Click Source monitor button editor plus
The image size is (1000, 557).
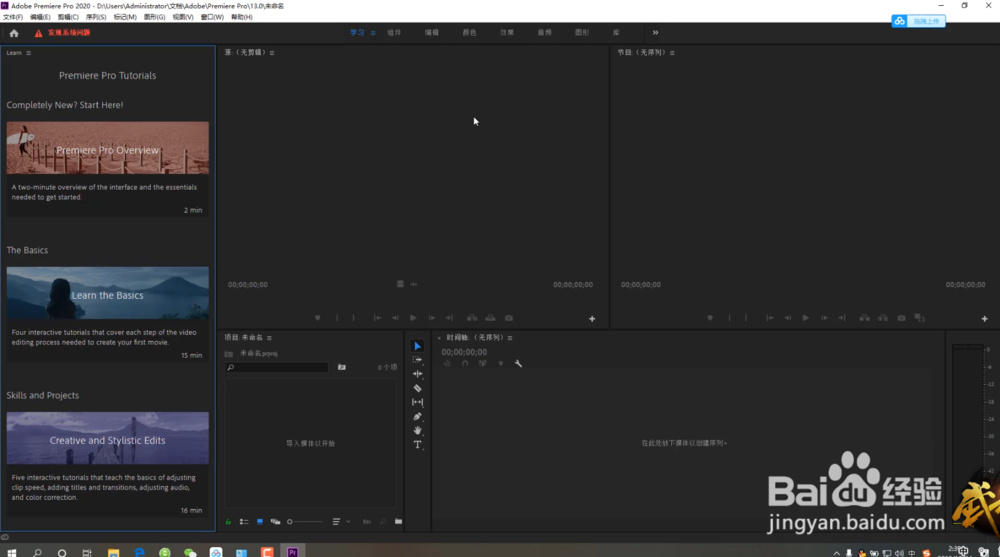click(592, 318)
